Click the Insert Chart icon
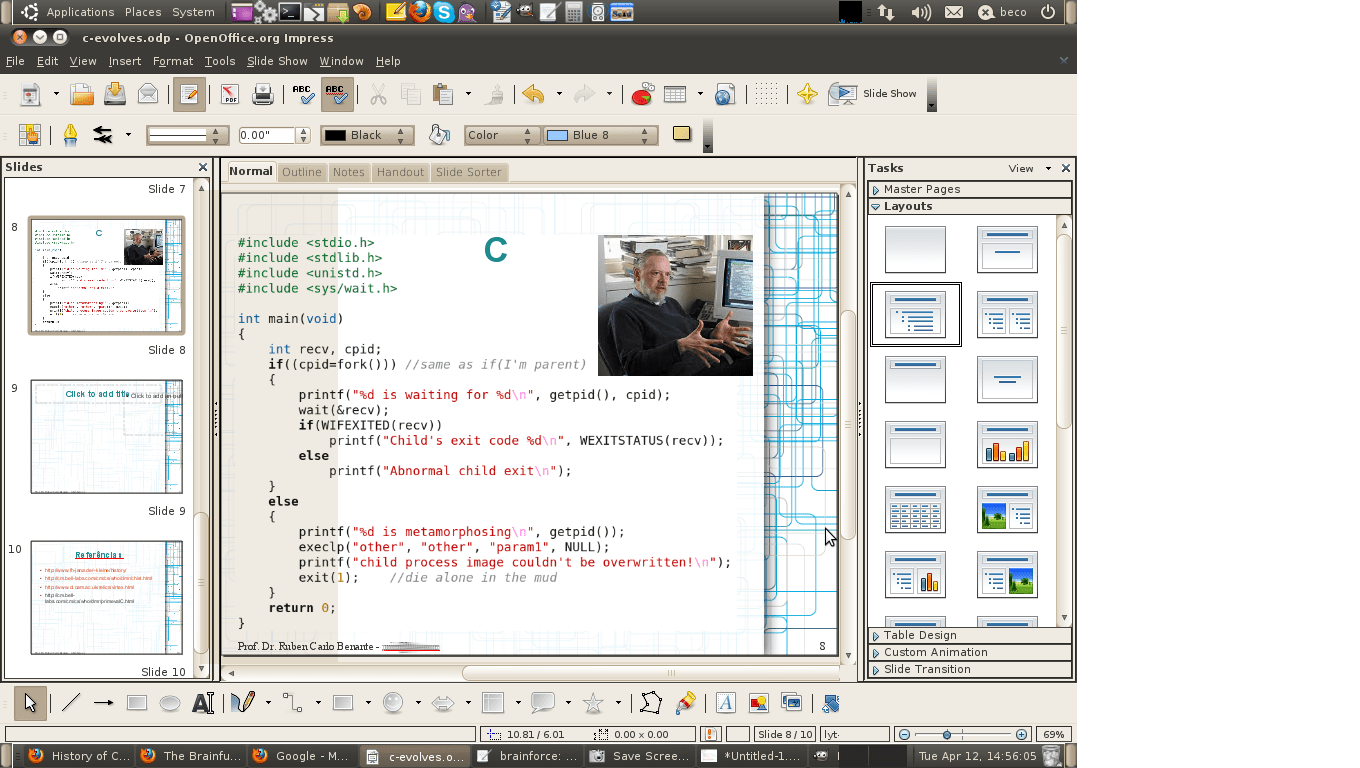This screenshot has width=1360, height=768. (642, 94)
